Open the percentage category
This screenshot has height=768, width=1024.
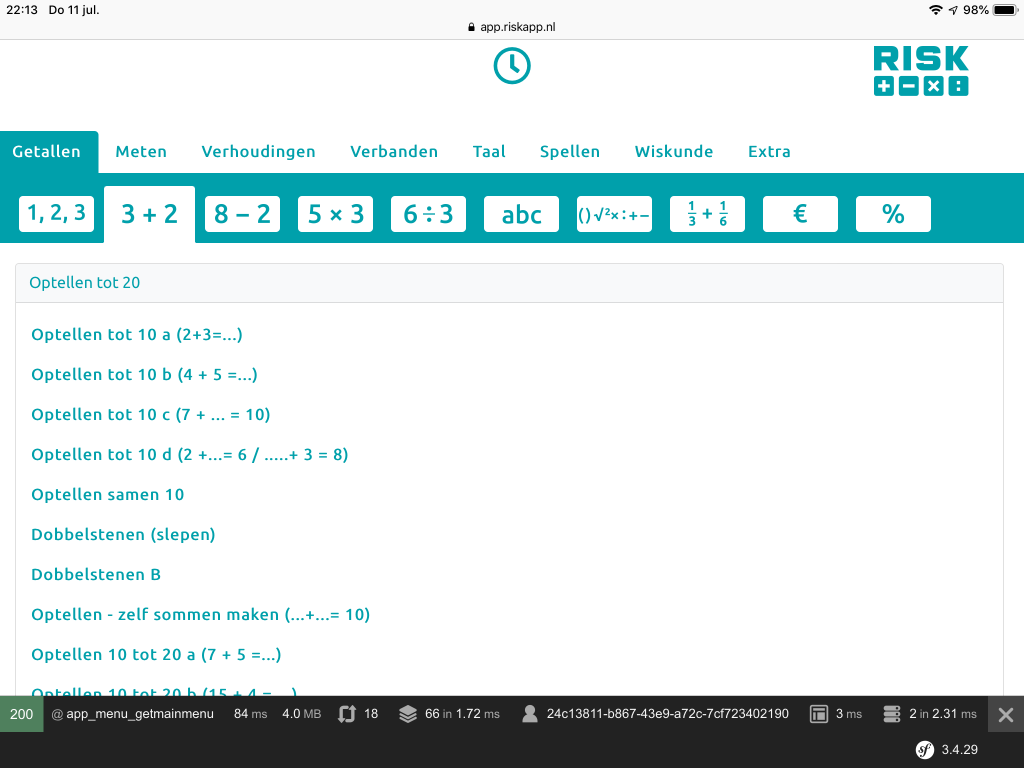pyautogui.click(x=893, y=214)
